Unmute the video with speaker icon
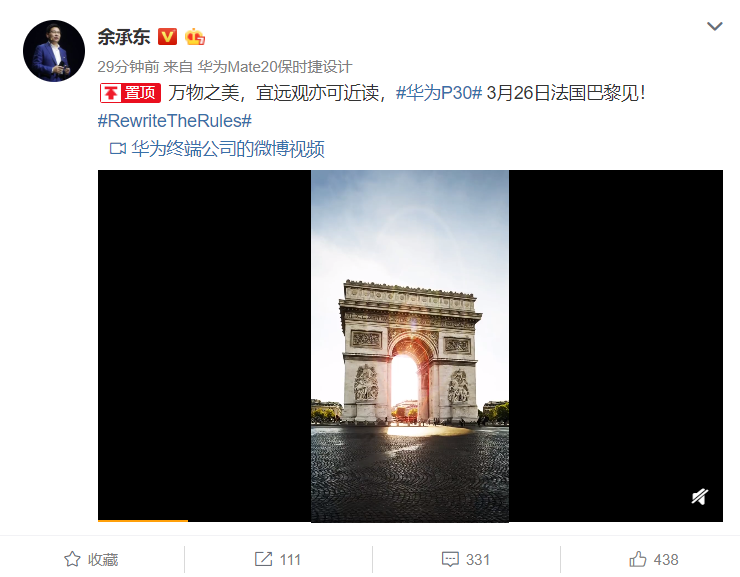Viewport: 740px width, 577px height. pyautogui.click(x=700, y=496)
